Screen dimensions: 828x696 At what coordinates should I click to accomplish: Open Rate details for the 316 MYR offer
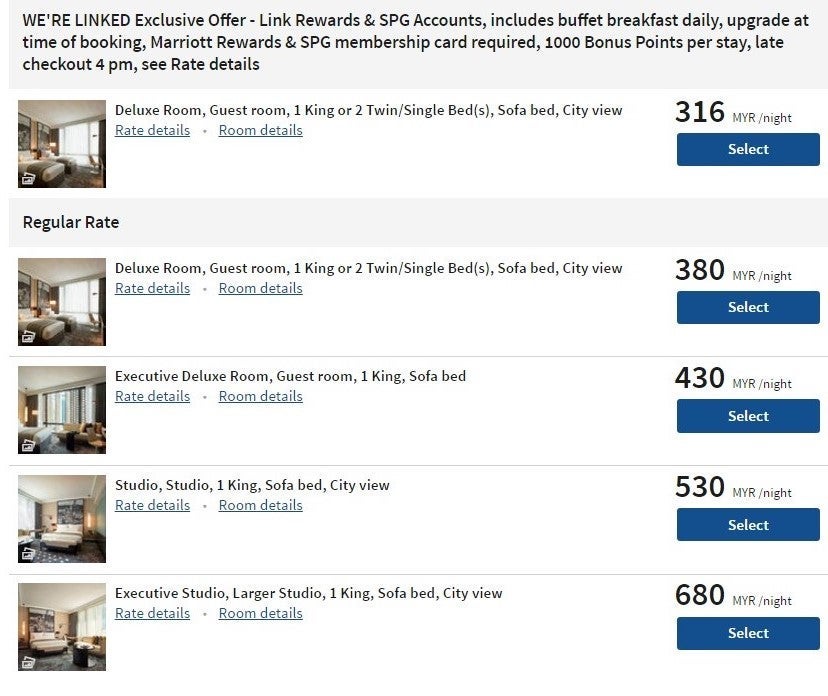pos(153,130)
